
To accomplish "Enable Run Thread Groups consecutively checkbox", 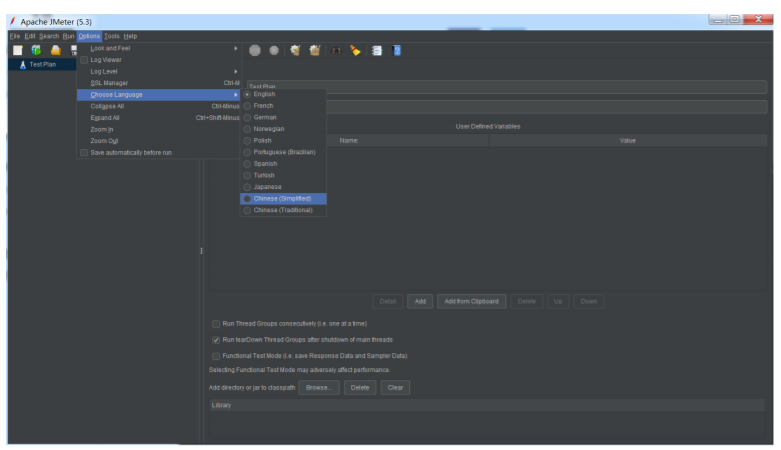I will click(216, 324).
